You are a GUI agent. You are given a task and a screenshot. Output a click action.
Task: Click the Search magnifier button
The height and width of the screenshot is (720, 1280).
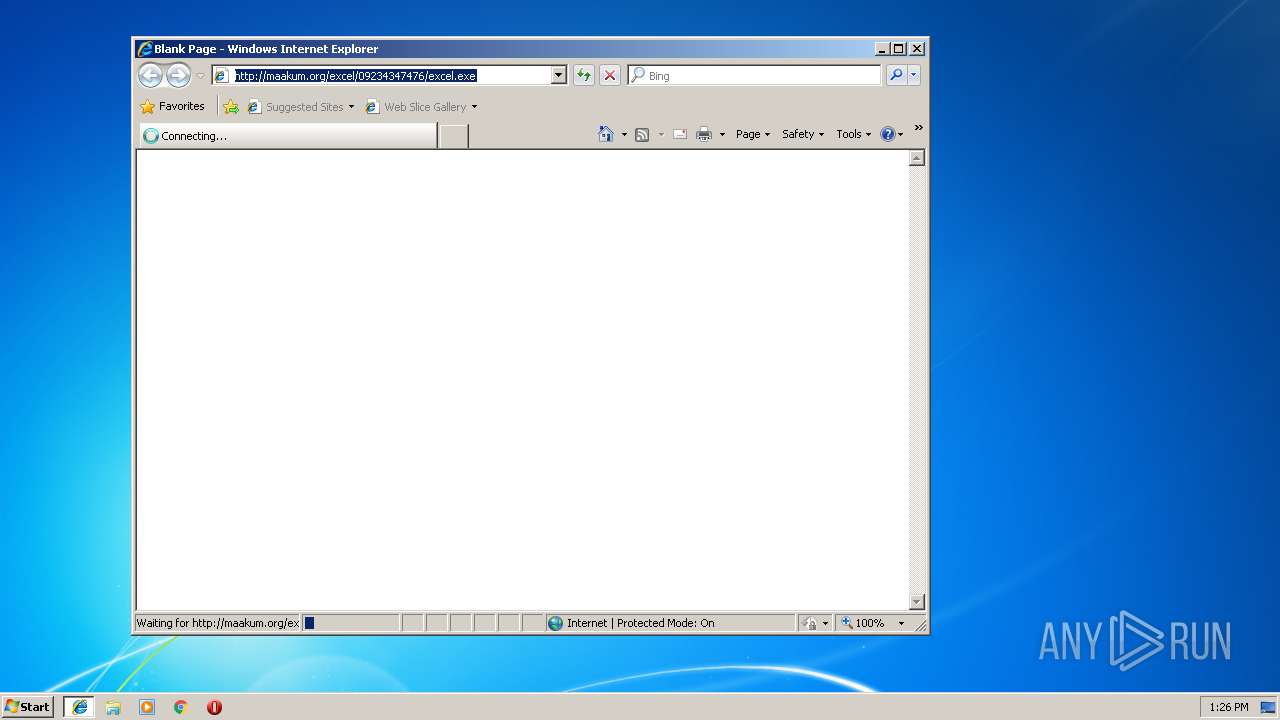click(x=896, y=75)
